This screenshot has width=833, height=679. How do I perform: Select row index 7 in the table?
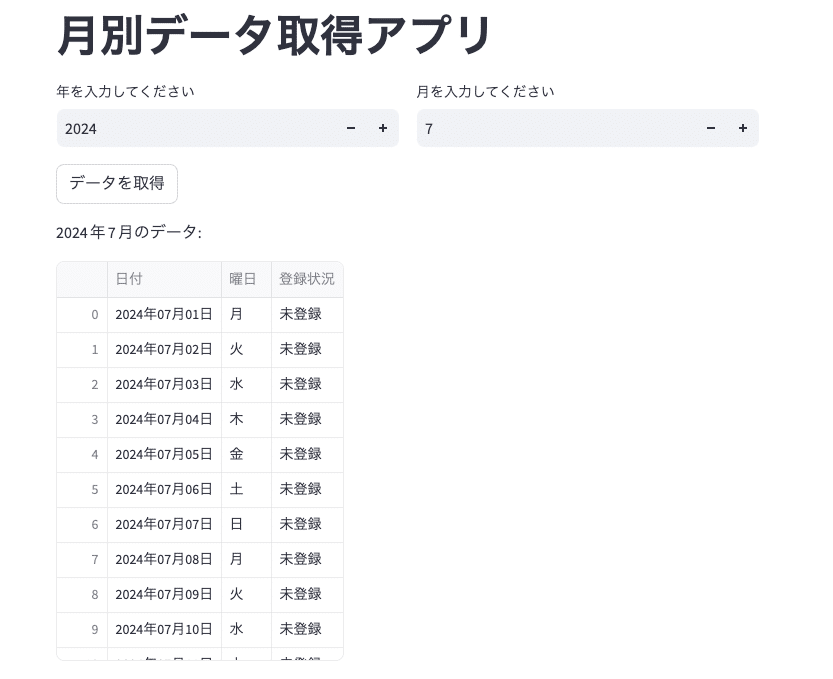click(x=82, y=560)
